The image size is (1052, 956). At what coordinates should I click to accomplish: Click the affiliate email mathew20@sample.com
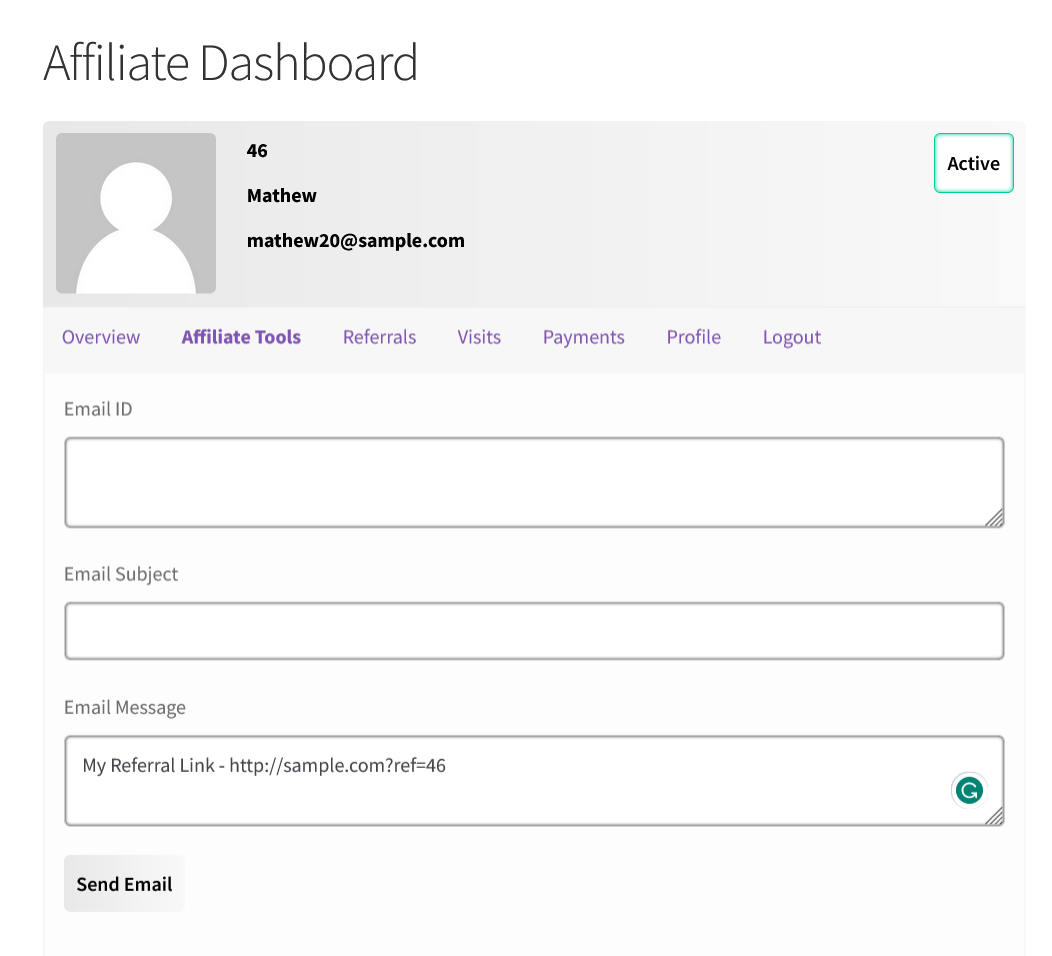click(356, 240)
